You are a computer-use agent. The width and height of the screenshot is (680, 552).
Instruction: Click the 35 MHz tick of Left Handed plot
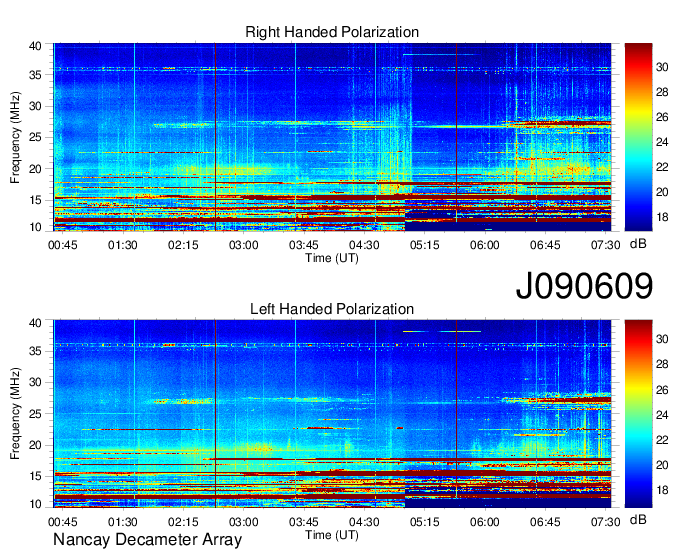click(x=35, y=351)
